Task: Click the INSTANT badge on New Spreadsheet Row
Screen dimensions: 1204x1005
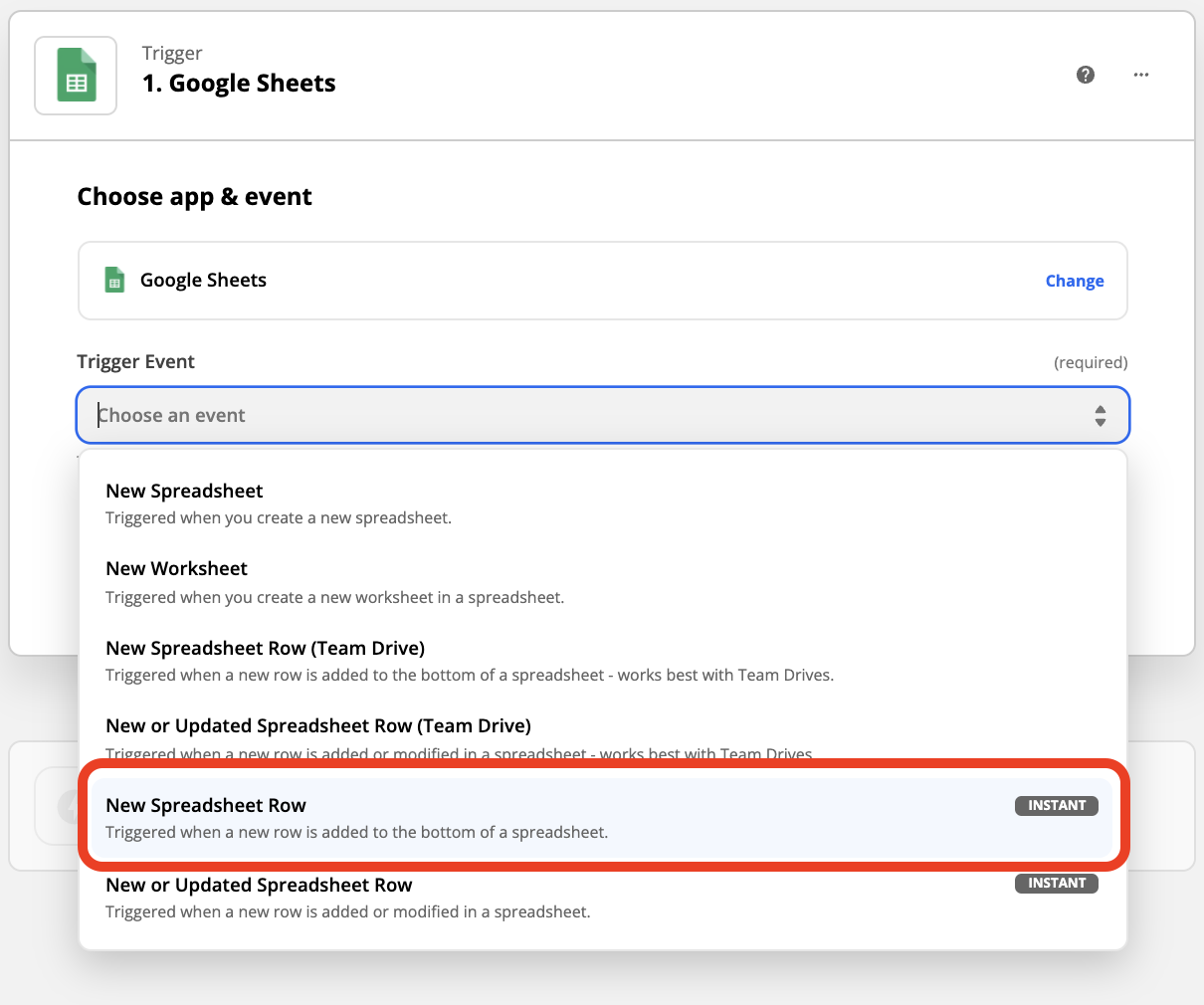Action: tap(1057, 806)
